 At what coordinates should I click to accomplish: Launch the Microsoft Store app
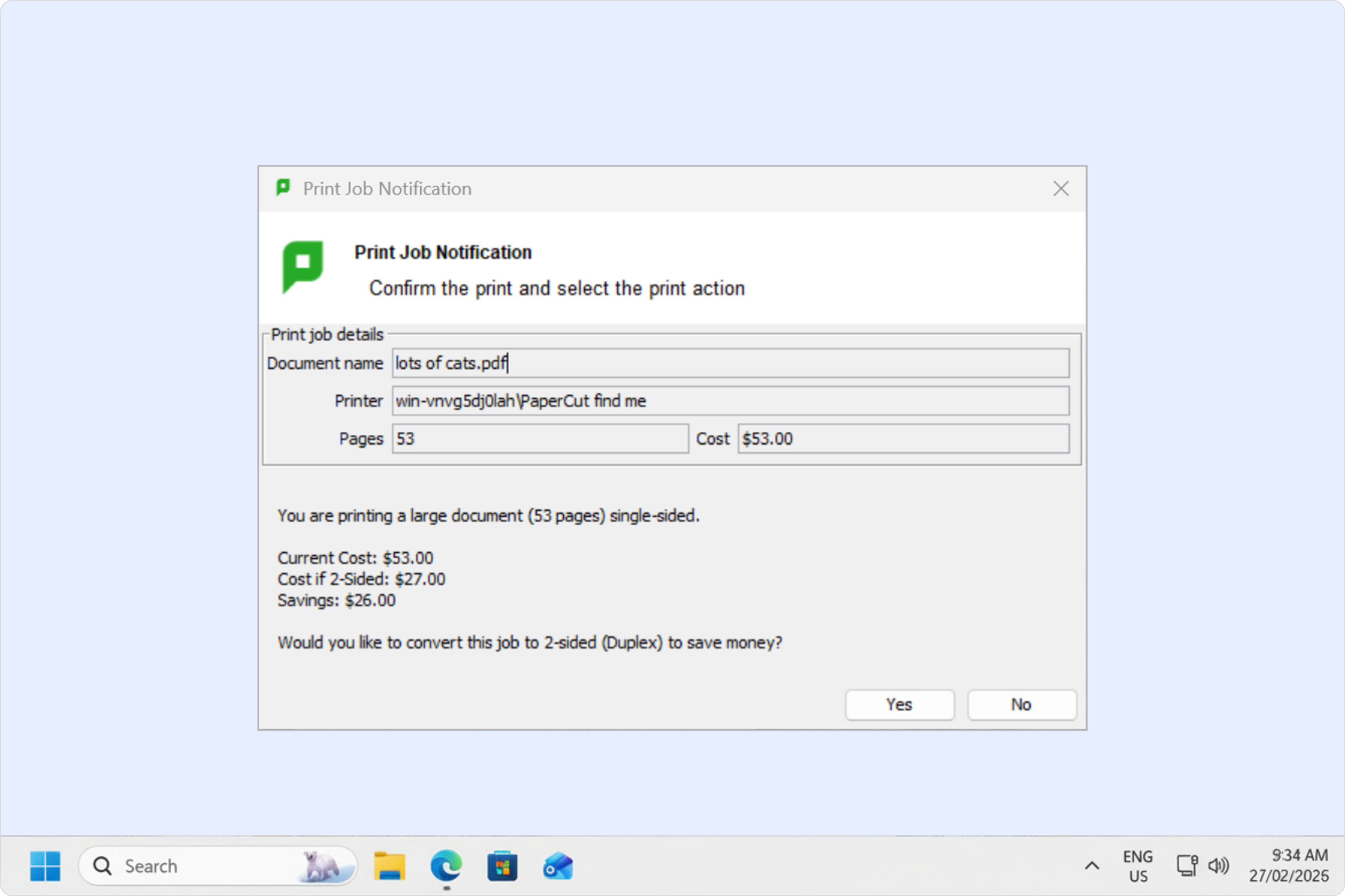(x=503, y=865)
